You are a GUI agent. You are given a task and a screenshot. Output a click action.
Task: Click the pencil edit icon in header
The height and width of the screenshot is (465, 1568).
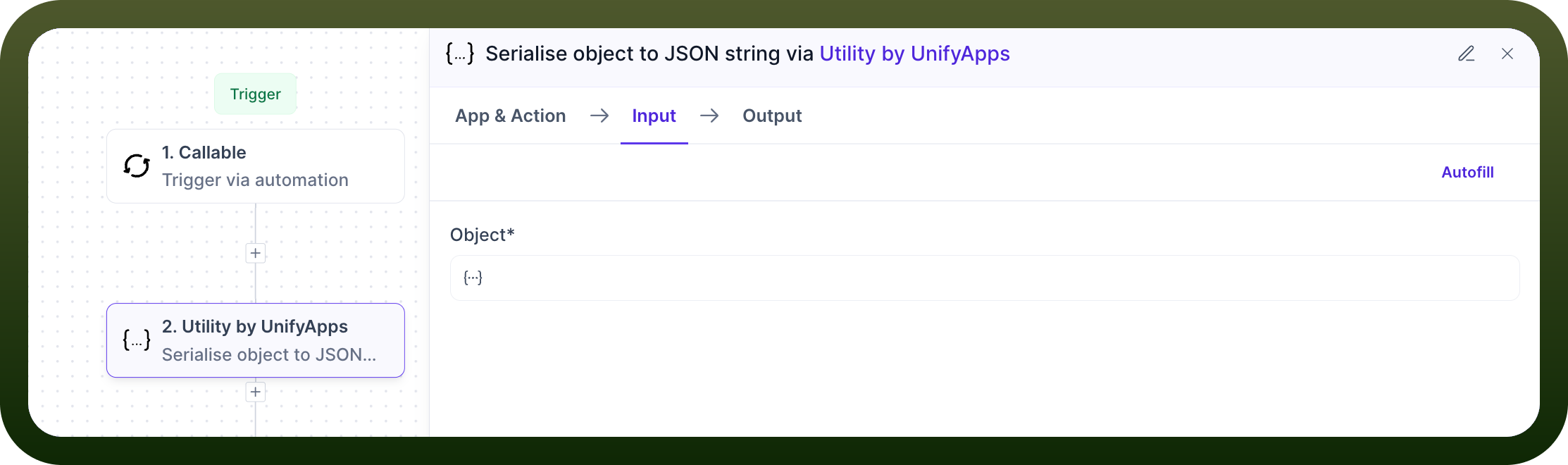pos(1467,54)
